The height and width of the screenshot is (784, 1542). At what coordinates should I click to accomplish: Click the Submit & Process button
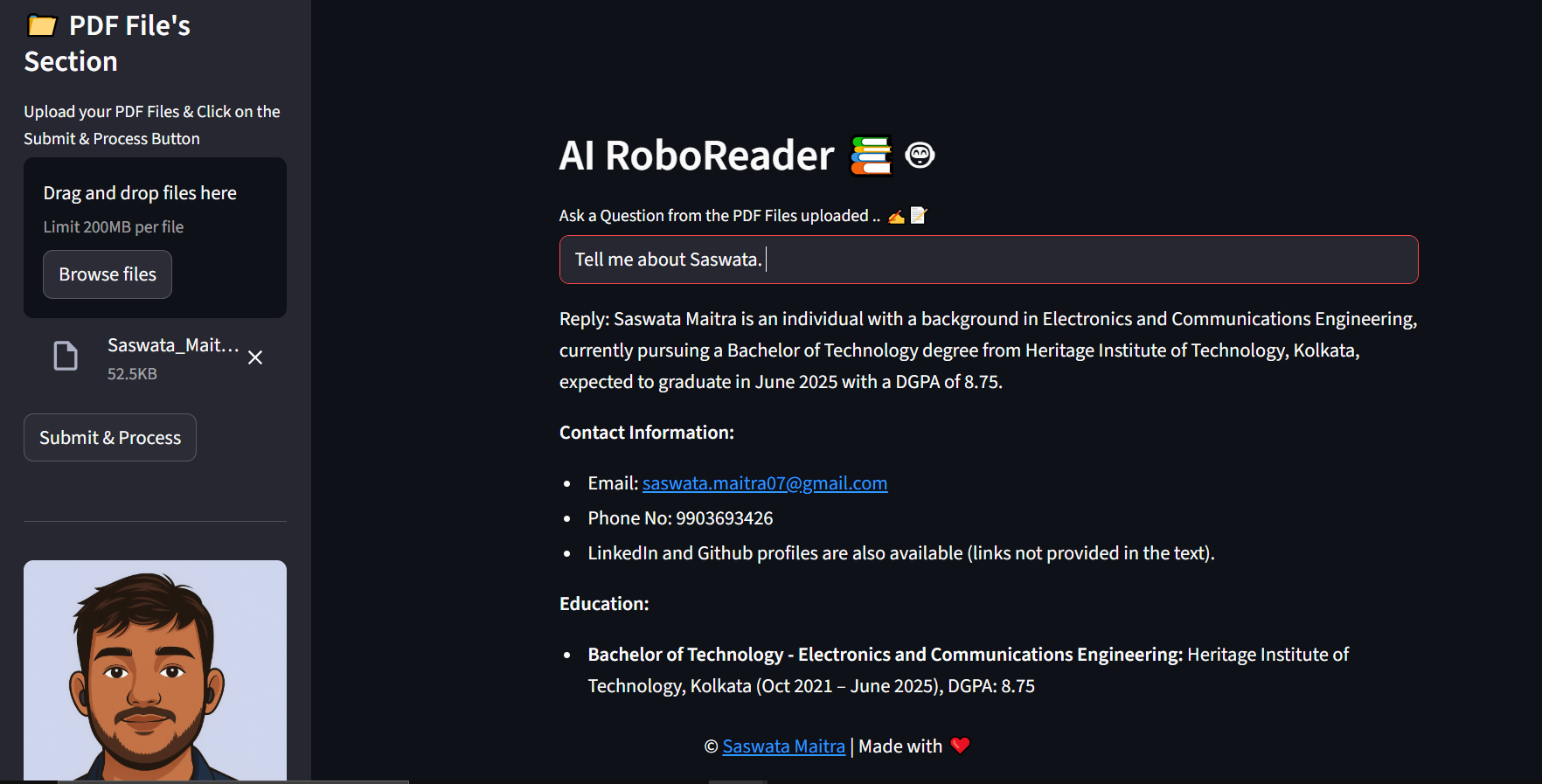coord(110,438)
